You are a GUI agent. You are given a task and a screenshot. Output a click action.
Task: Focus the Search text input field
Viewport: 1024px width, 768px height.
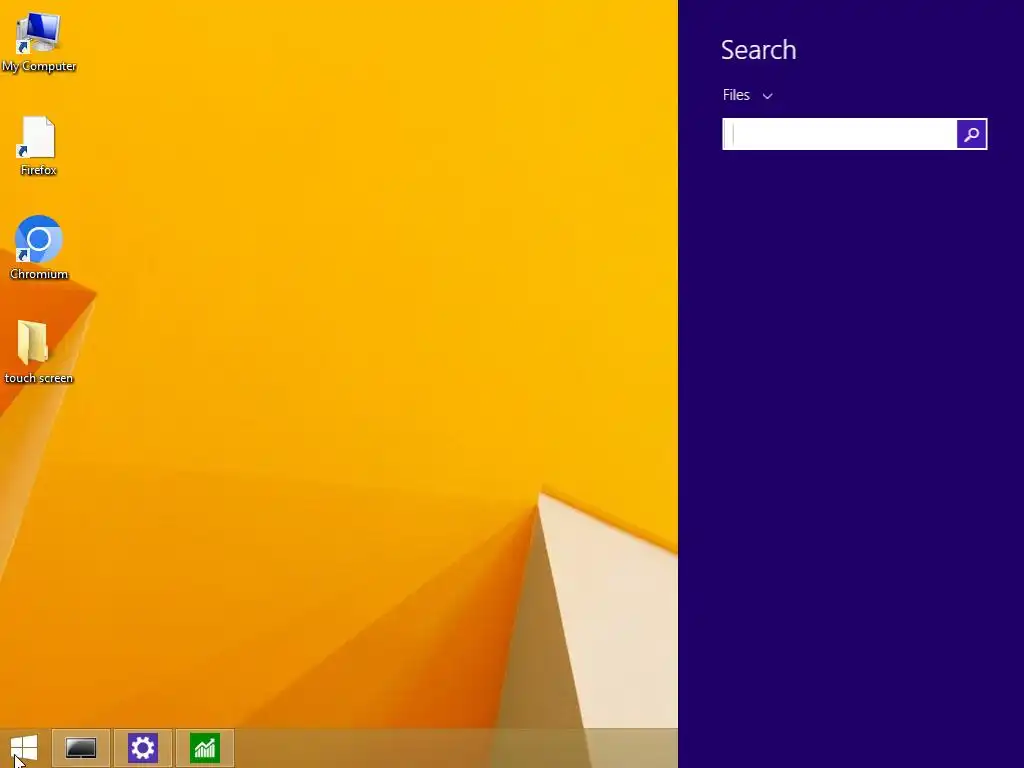coord(840,134)
